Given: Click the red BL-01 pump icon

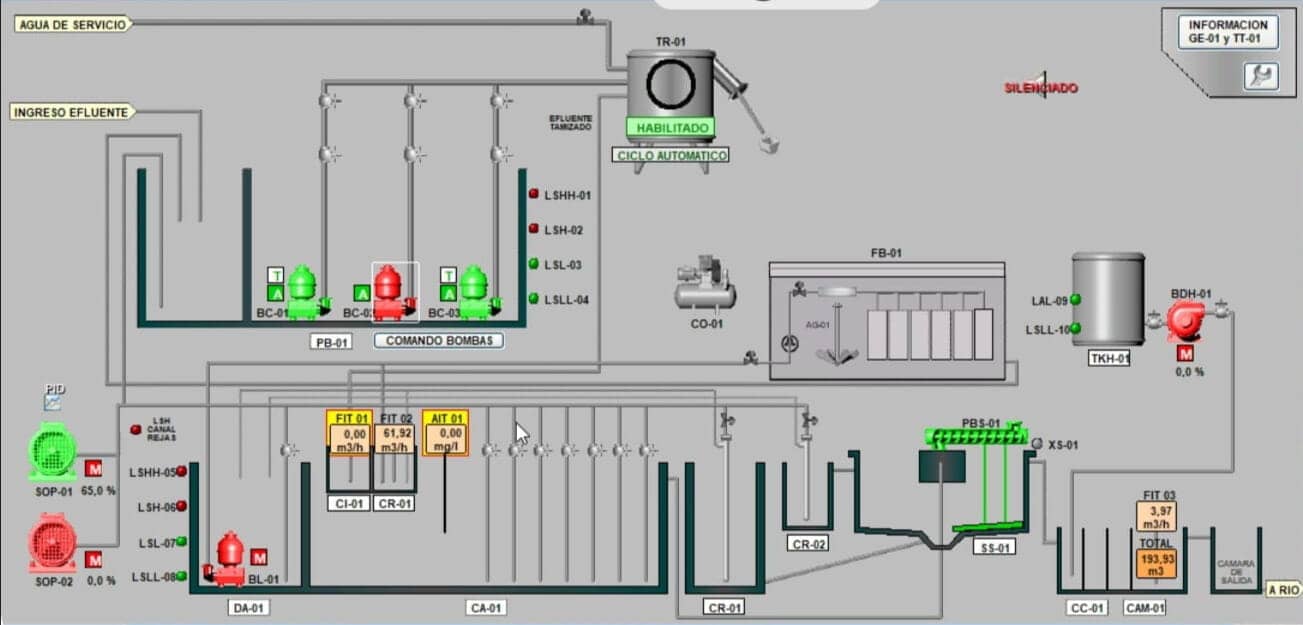Looking at the screenshot, I should click(229, 558).
